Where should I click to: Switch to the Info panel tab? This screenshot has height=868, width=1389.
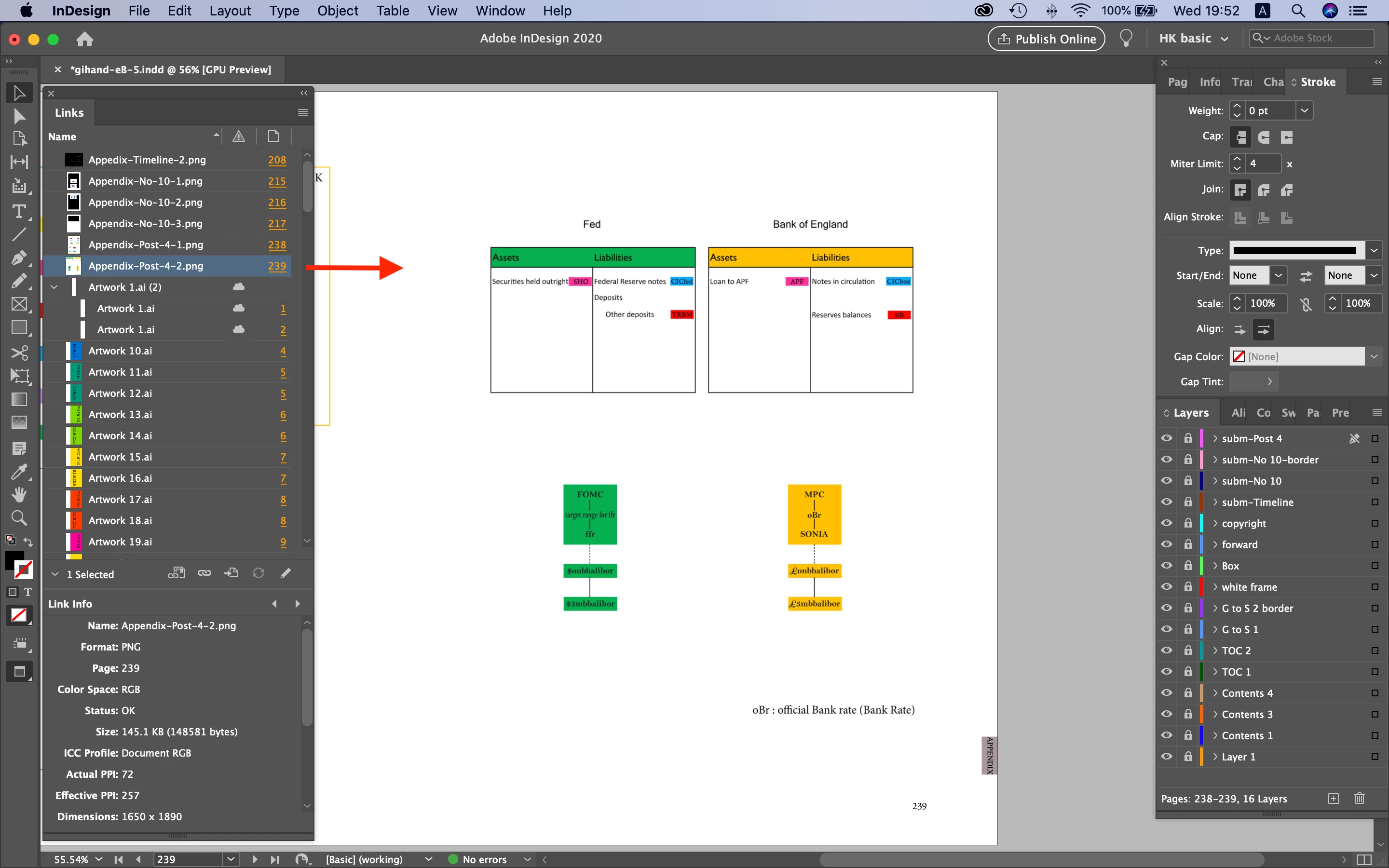(1210, 82)
